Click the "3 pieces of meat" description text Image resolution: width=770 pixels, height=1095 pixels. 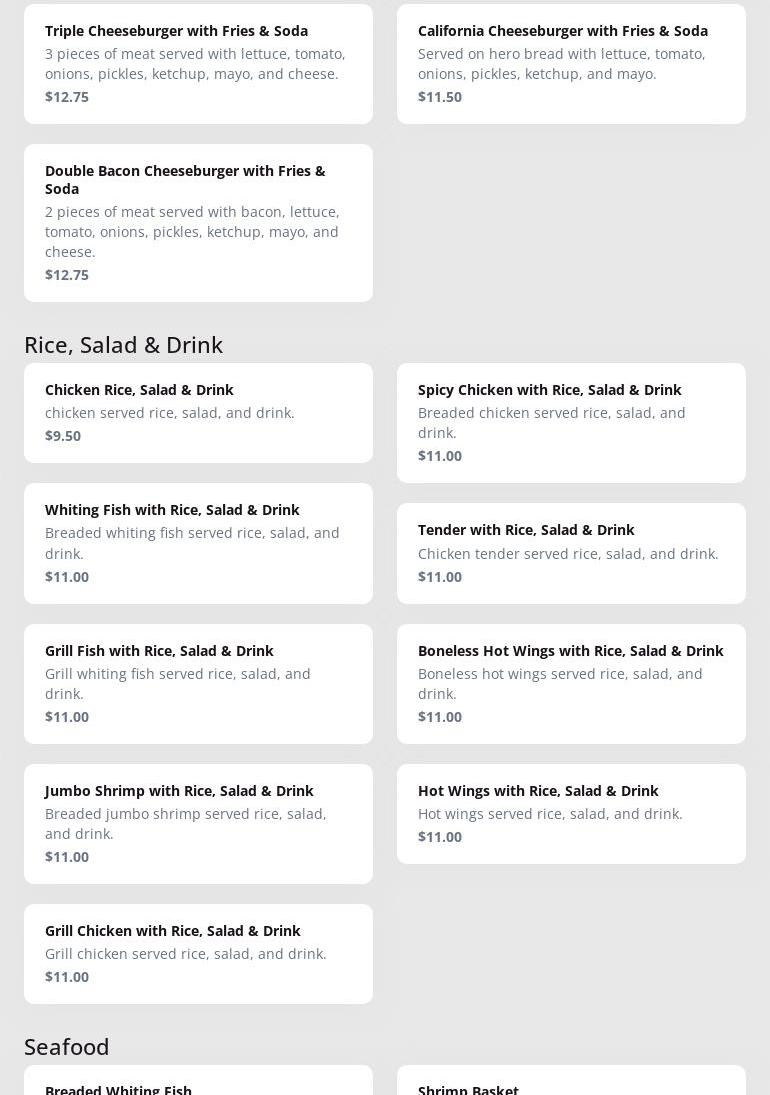coord(195,63)
